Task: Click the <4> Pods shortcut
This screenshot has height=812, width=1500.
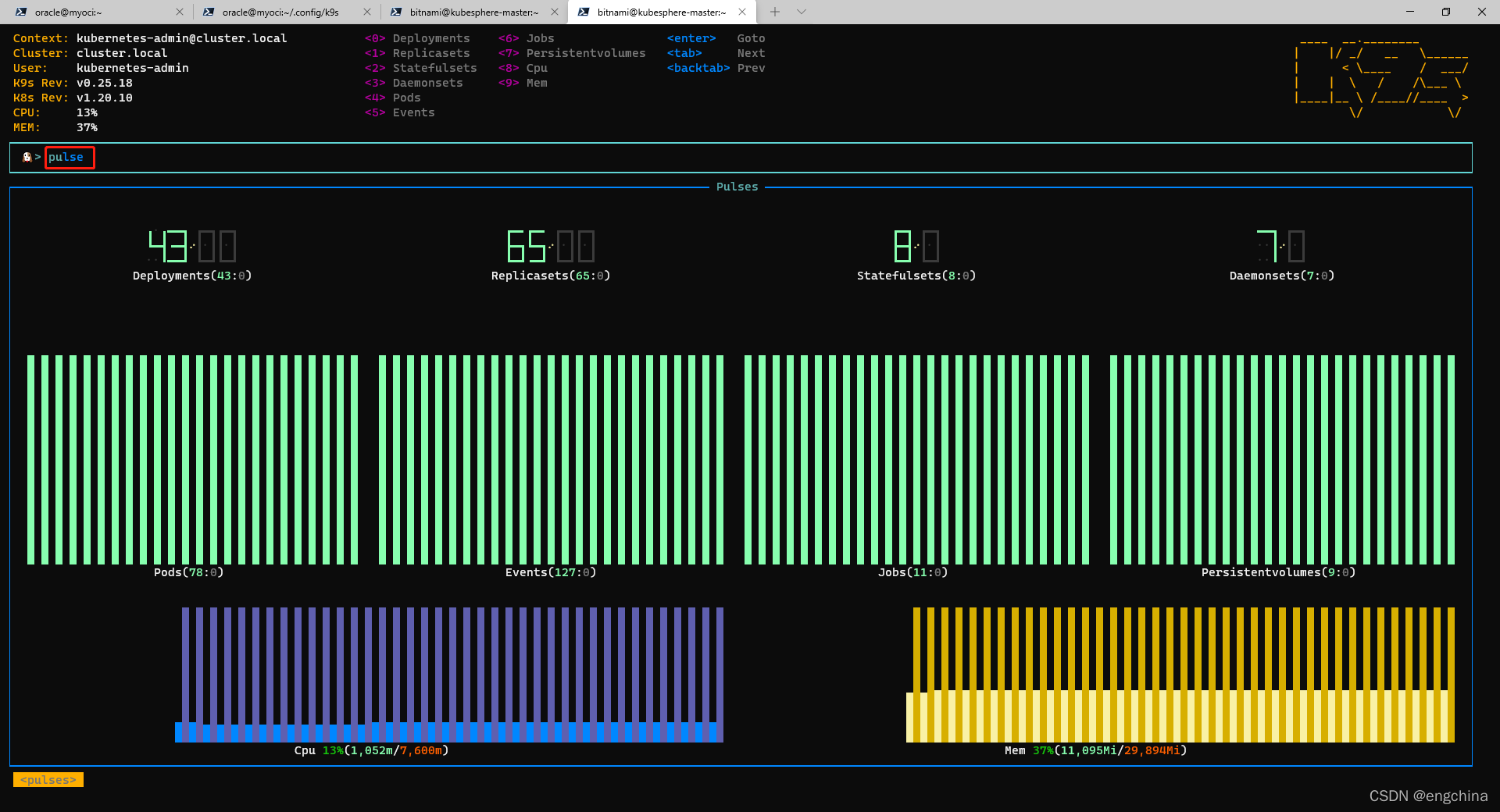Action: point(392,98)
